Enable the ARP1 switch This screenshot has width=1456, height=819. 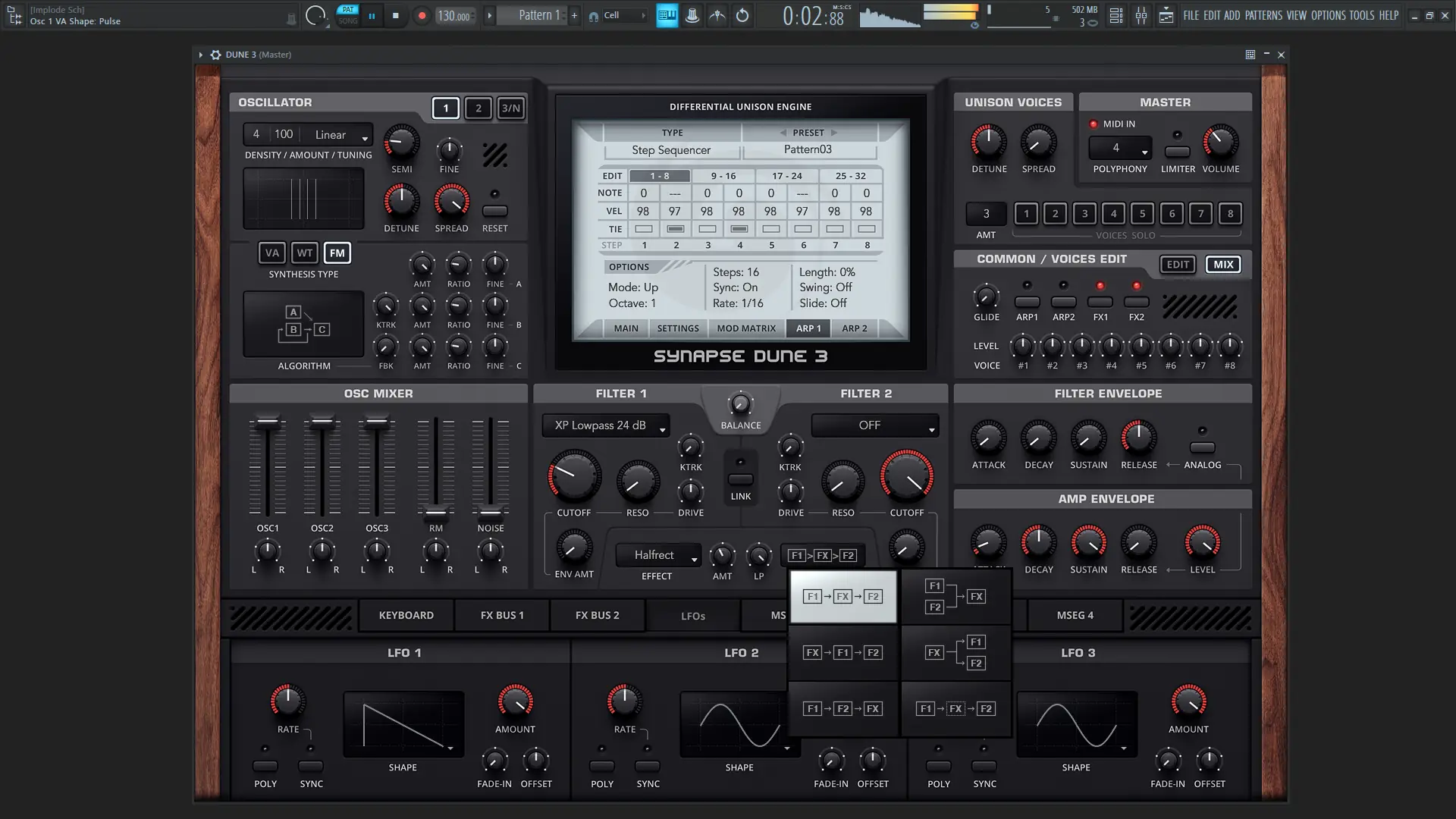[x=1027, y=302]
